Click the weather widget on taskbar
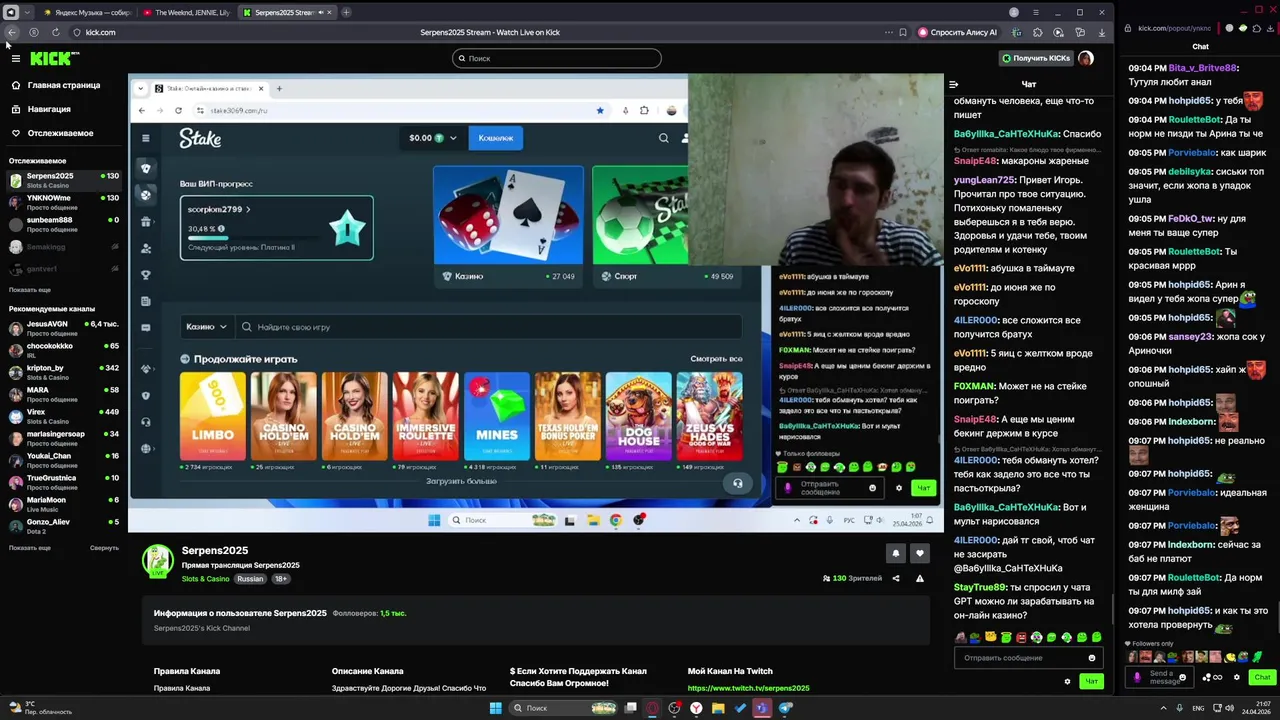Screen dimensions: 1280x720 coord(40,708)
